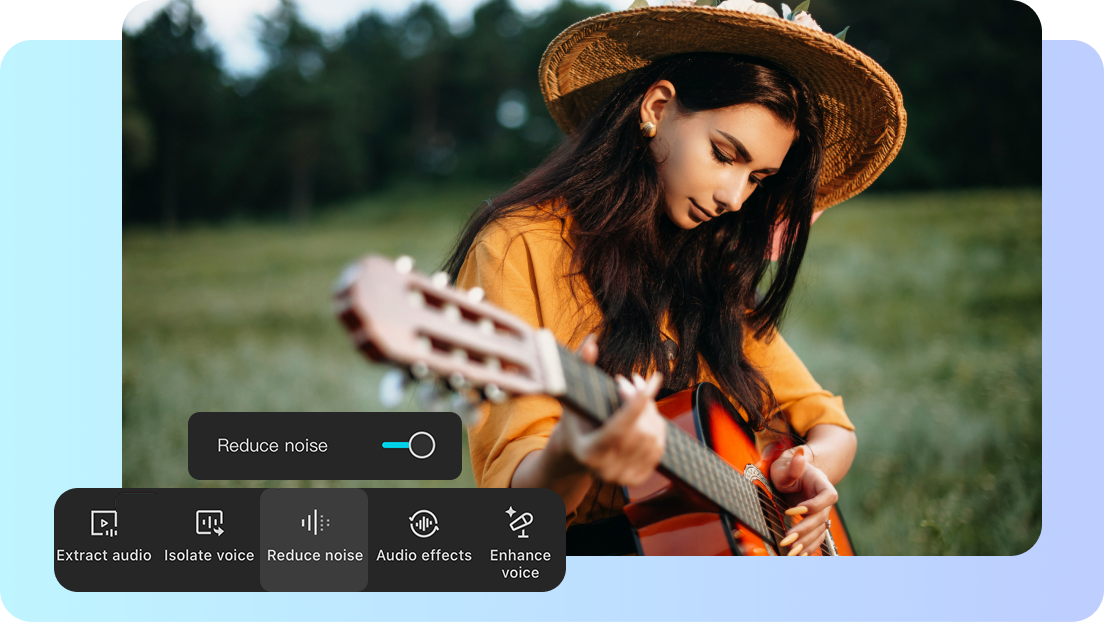This screenshot has width=1104, height=622.
Task: Click the Enhance voice label
Action: pyautogui.click(x=520, y=564)
